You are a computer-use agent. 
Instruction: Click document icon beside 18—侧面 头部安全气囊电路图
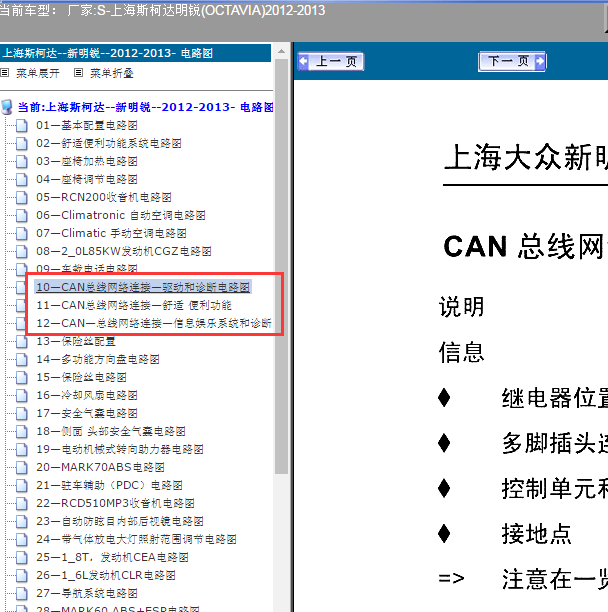[x=22, y=432]
